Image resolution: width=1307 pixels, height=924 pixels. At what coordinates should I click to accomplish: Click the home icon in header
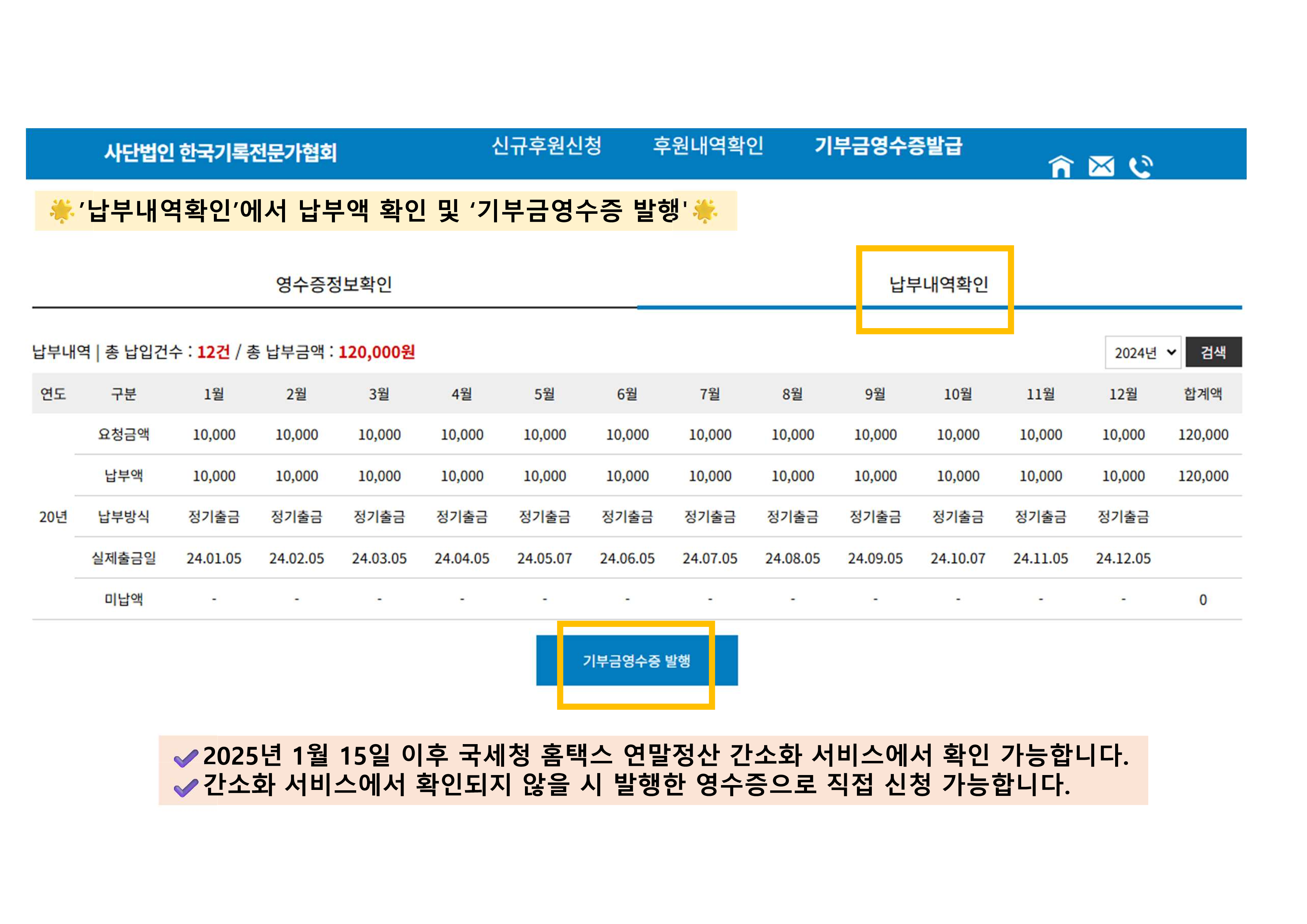[1060, 167]
